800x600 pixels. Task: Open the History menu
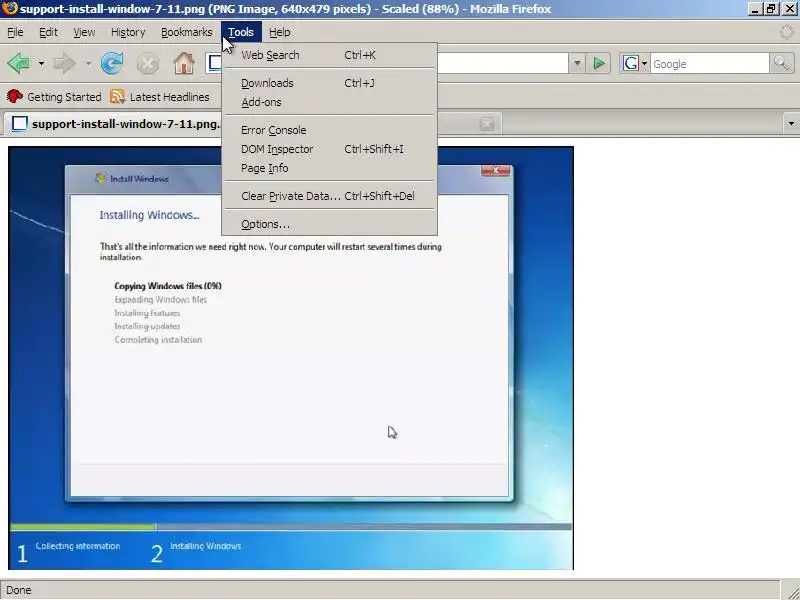(128, 32)
